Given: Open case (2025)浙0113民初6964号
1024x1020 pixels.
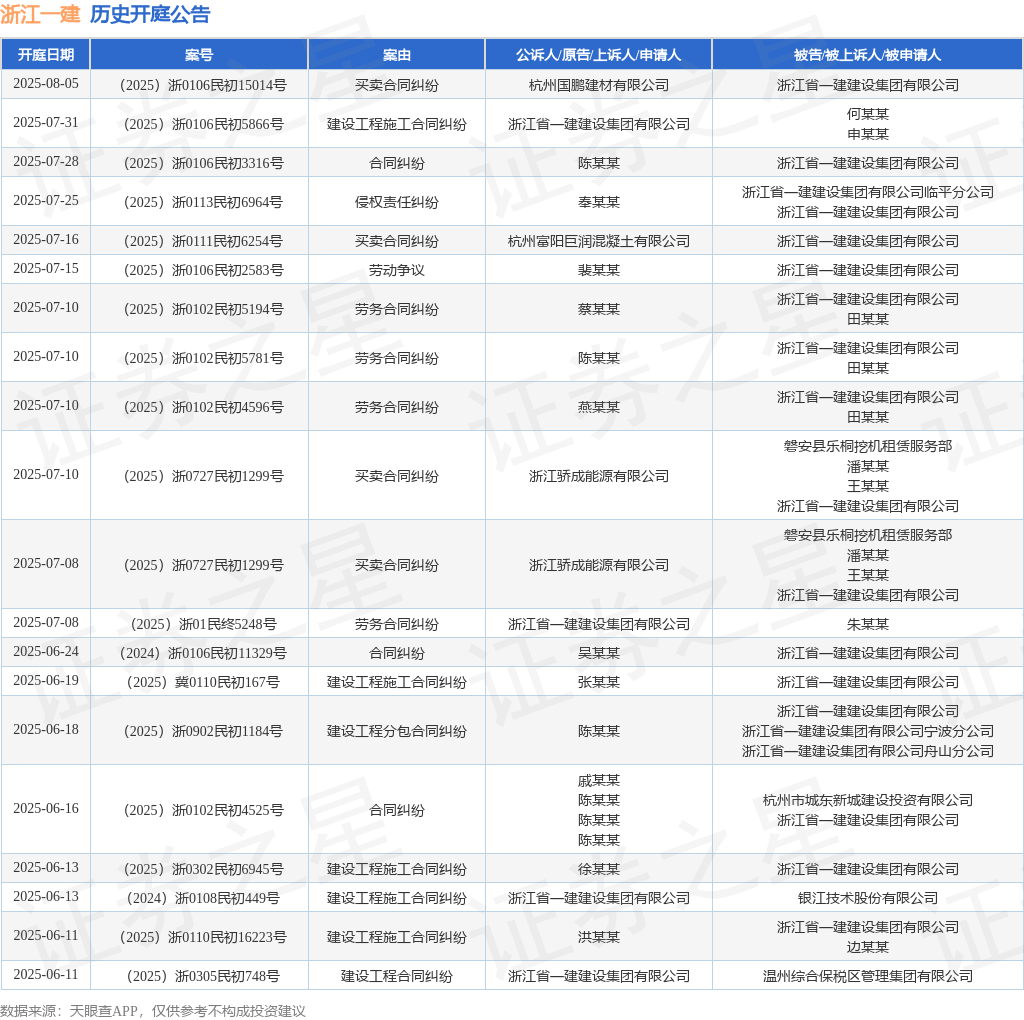Looking at the screenshot, I should click(x=203, y=202).
